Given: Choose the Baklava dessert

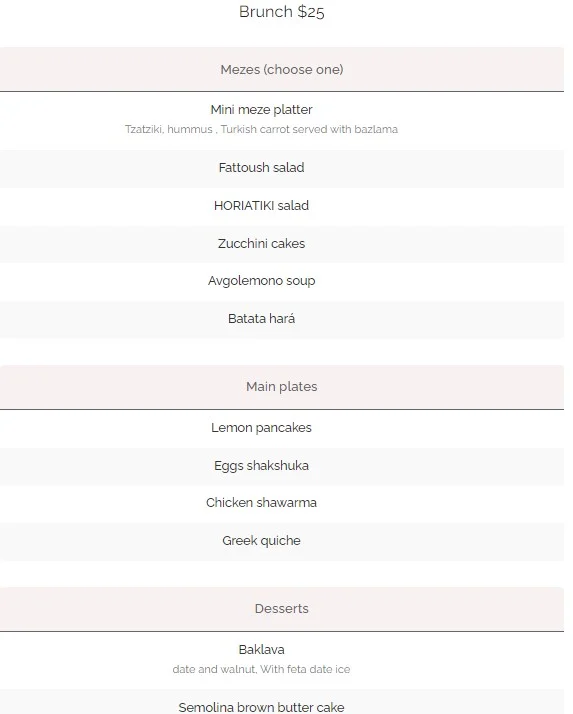Looking at the screenshot, I should [x=261, y=650].
